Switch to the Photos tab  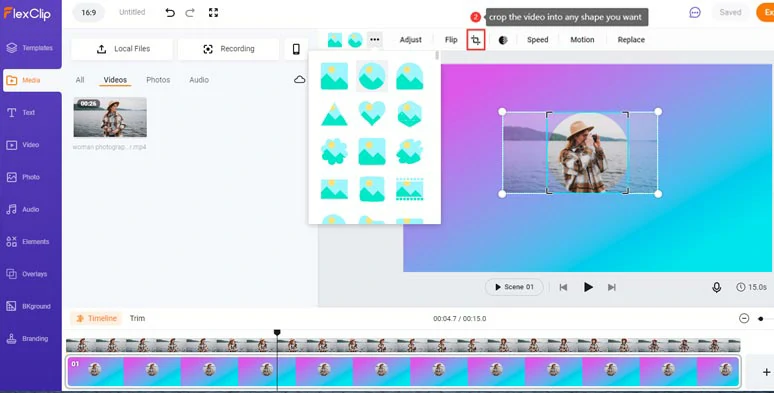158,79
